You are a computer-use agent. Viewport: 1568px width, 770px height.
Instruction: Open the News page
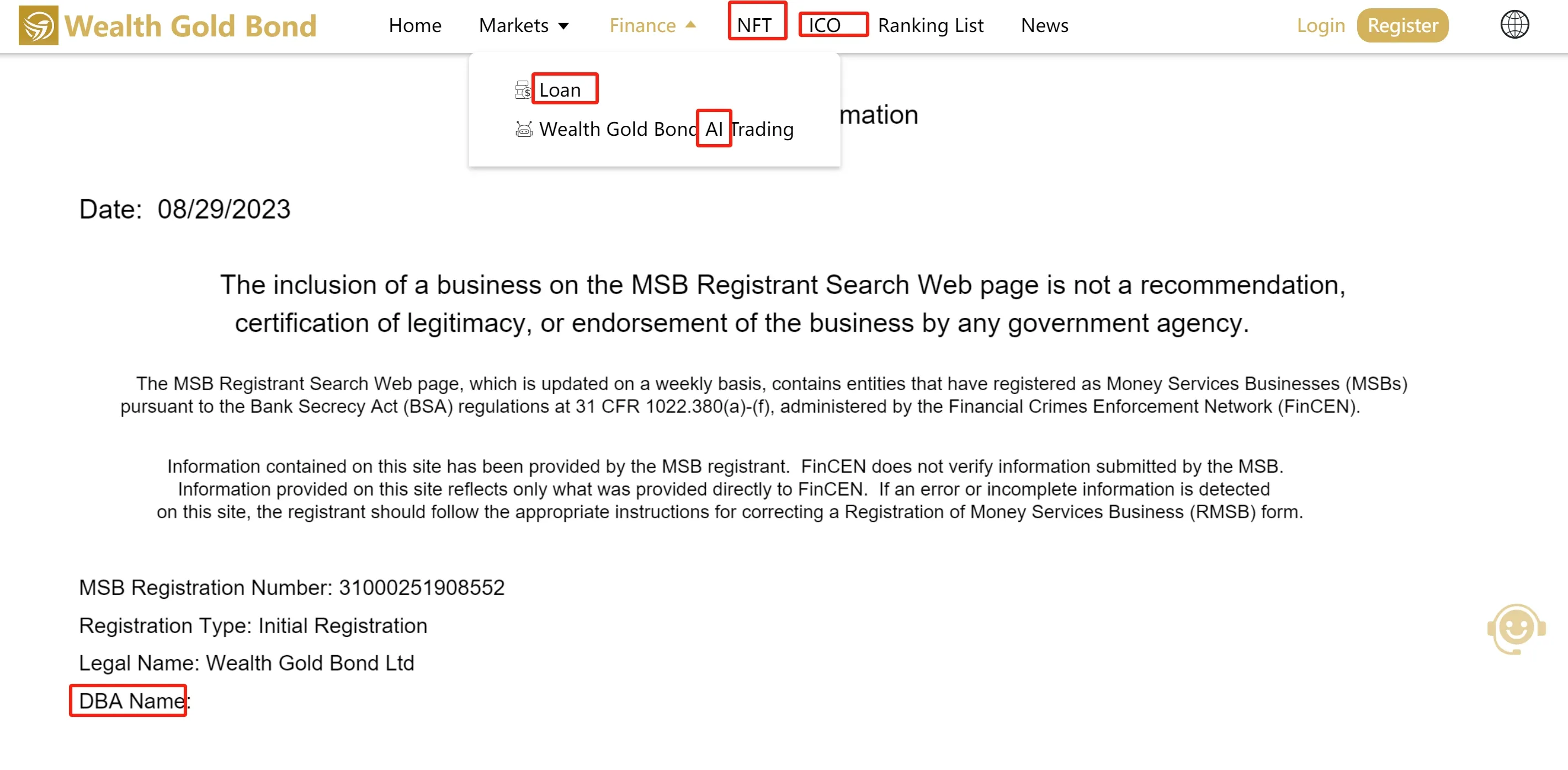pyautogui.click(x=1045, y=25)
